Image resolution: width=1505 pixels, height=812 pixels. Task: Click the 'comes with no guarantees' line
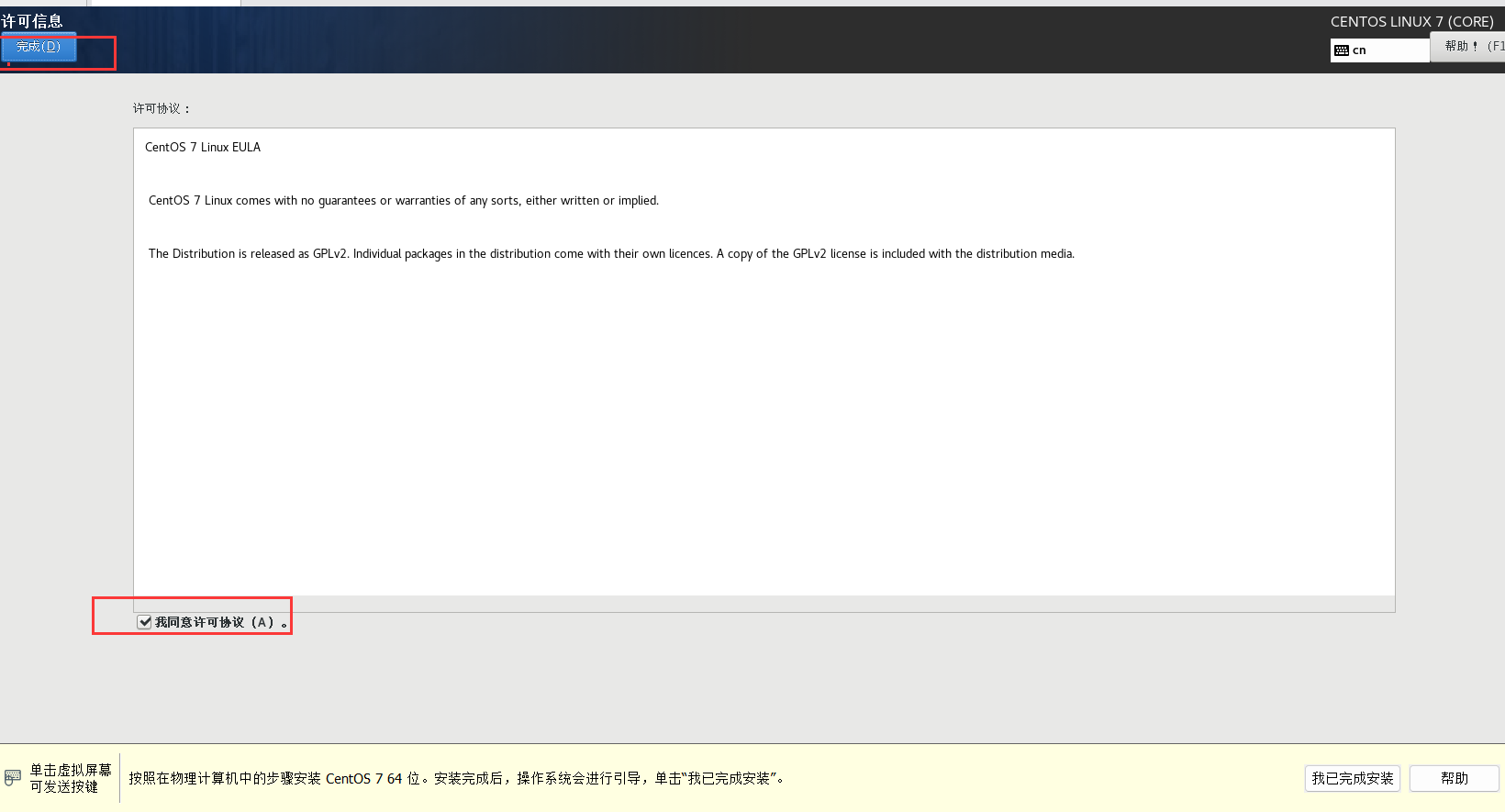tap(404, 200)
